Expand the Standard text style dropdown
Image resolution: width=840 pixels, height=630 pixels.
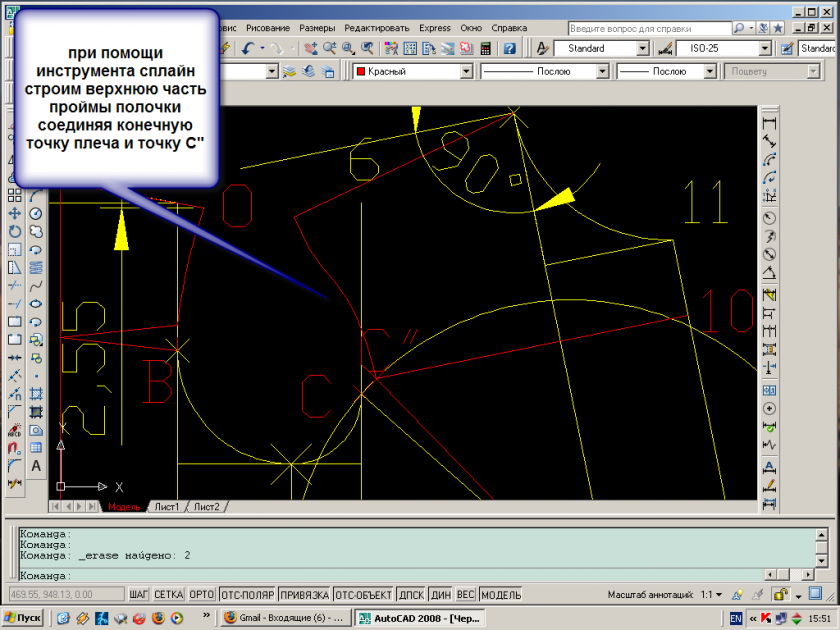pyautogui.click(x=643, y=49)
